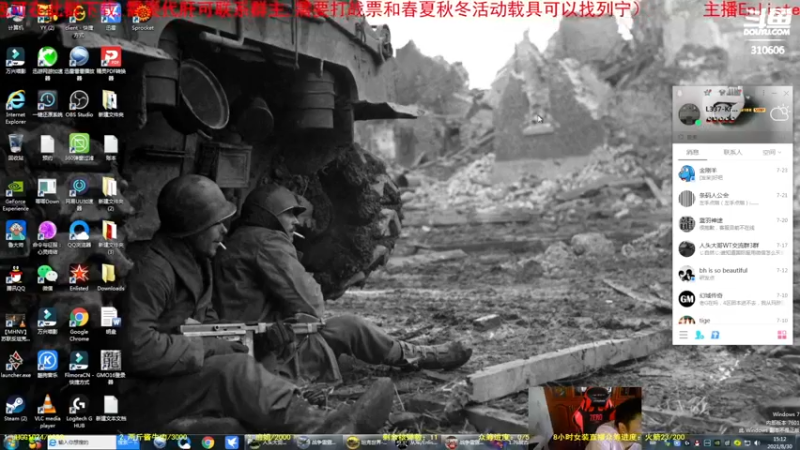The height and width of the screenshot is (450, 800).
Task: Expand the 空间 dropdown tab in QQ
Action: pyautogui.click(x=771, y=152)
